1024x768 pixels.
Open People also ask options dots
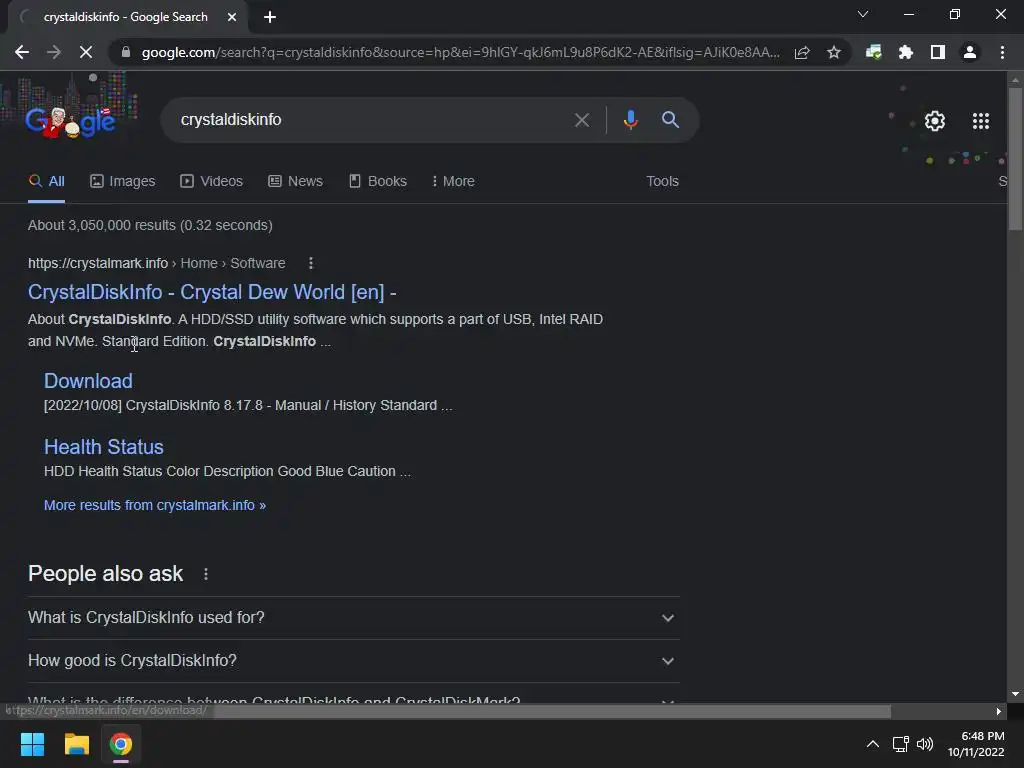pyautogui.click(x=206, y=574)
